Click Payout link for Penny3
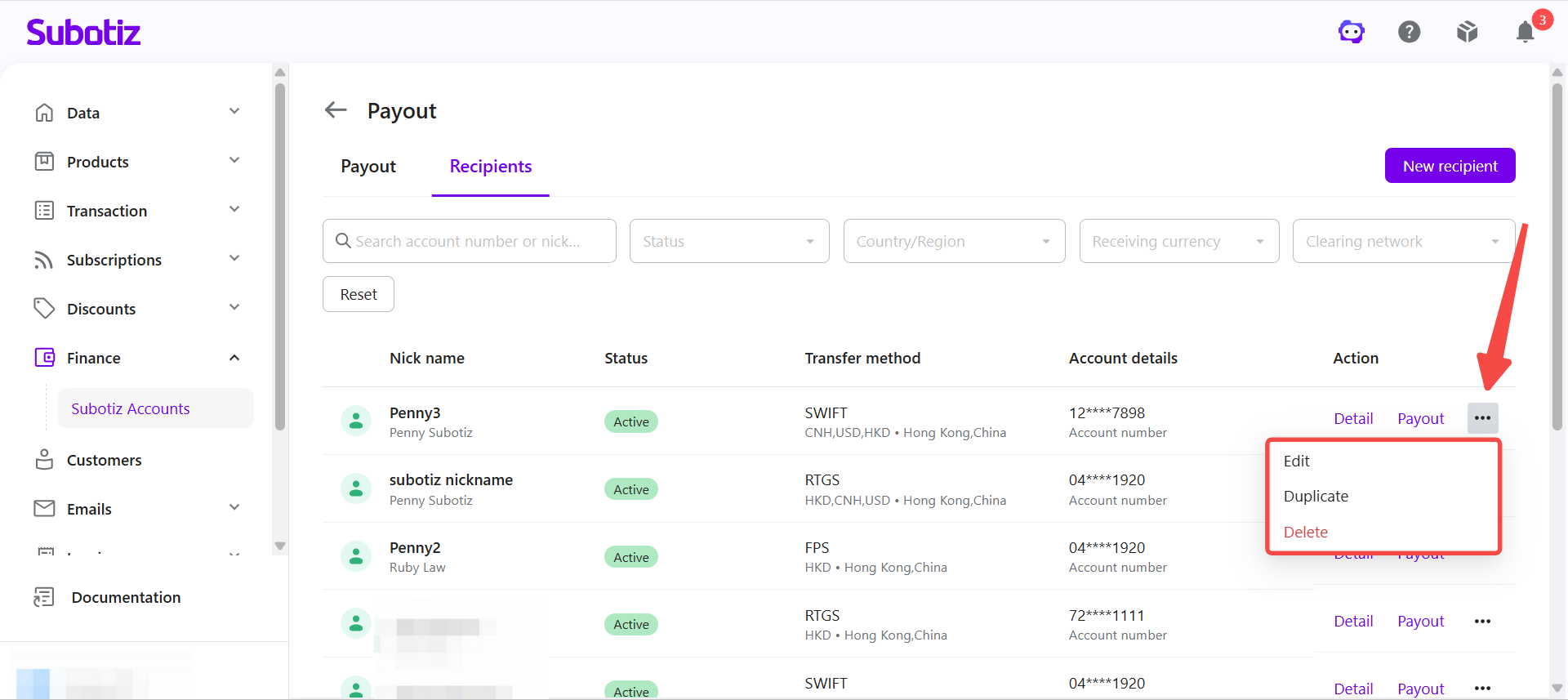 click(1420, 418)
